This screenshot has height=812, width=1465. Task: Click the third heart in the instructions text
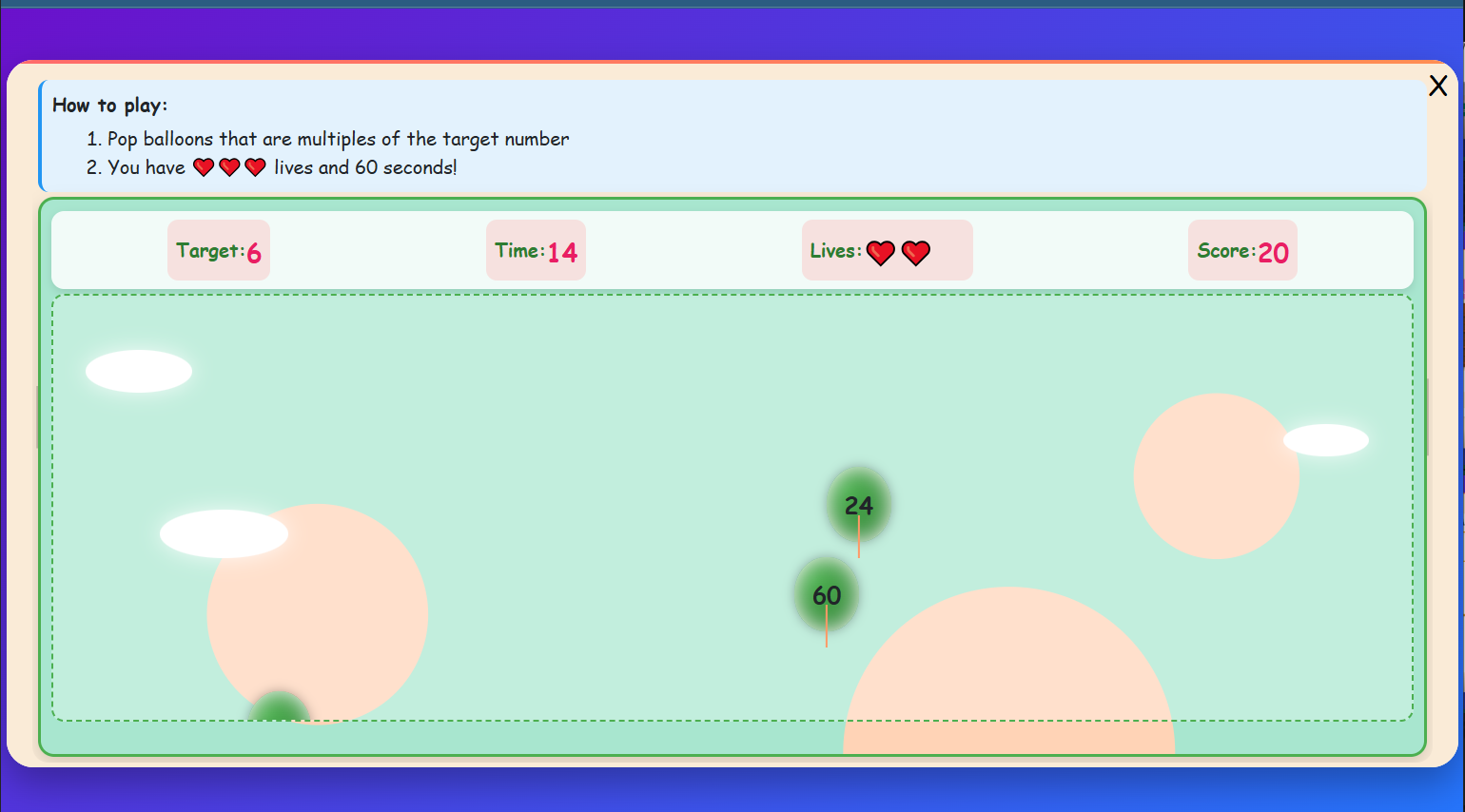254,167
